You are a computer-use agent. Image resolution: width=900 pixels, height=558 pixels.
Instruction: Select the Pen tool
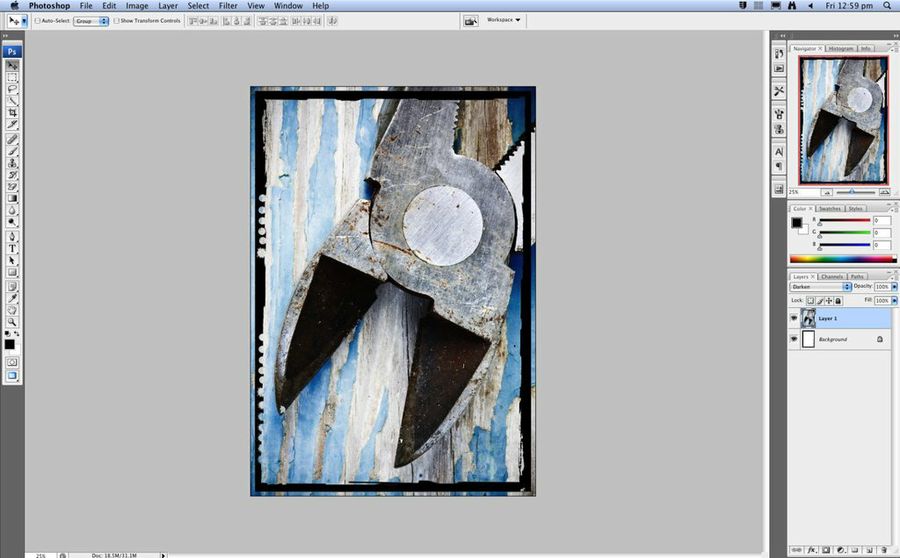(12, 237)
